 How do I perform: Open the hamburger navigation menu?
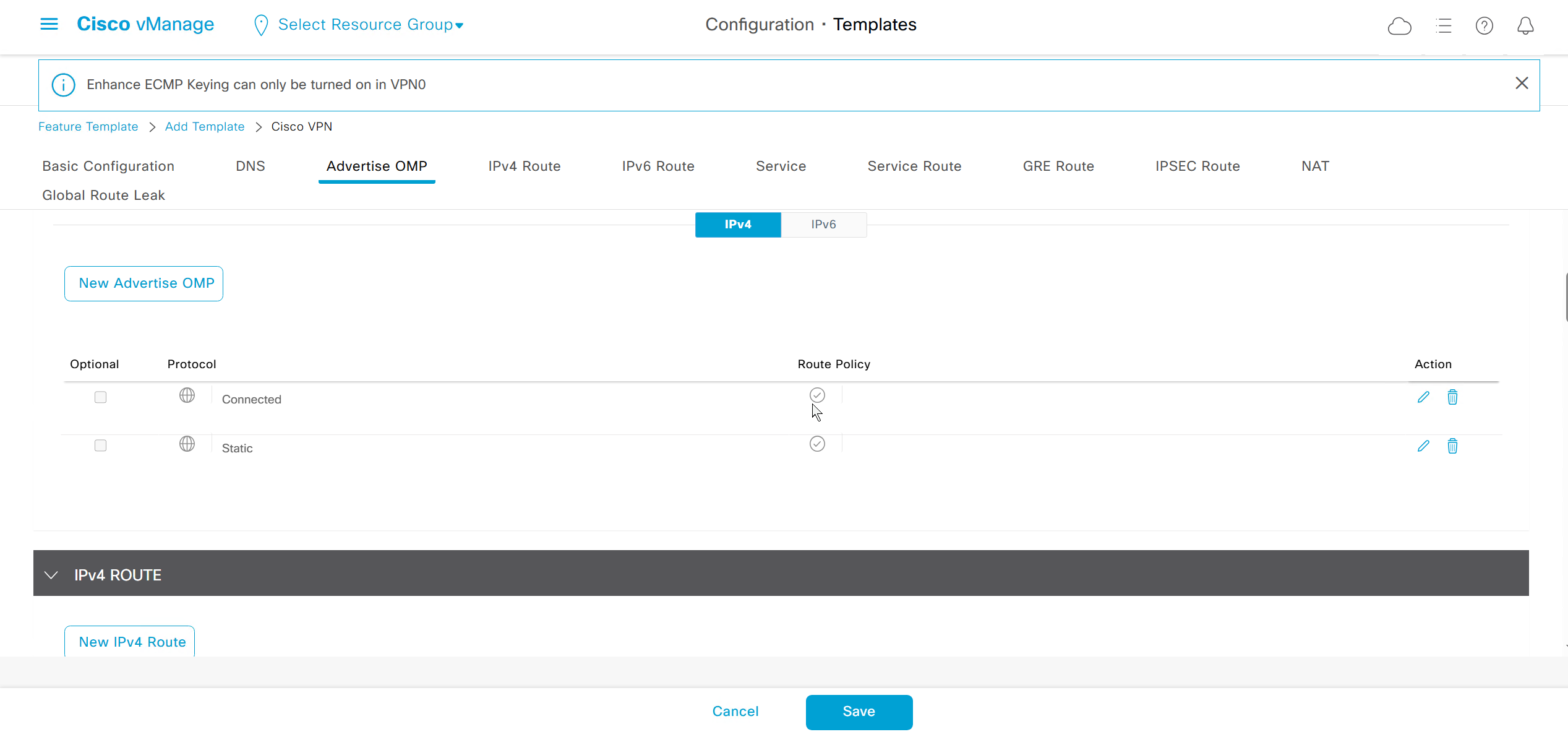click(49, 24)
